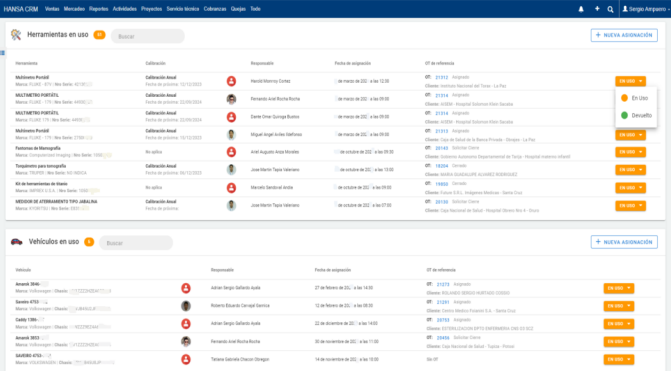
Task: Select the En Uso status option
Action: [636, 98]
